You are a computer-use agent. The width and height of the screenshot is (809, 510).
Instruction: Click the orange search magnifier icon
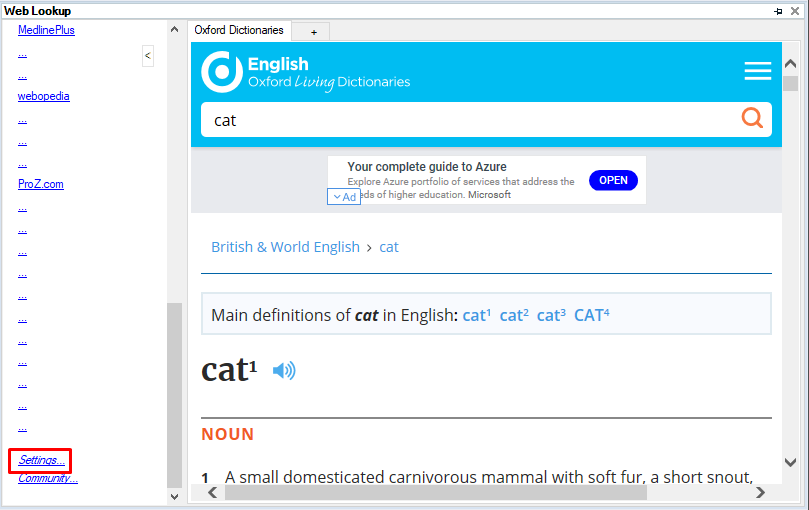[x=752, y=118]
